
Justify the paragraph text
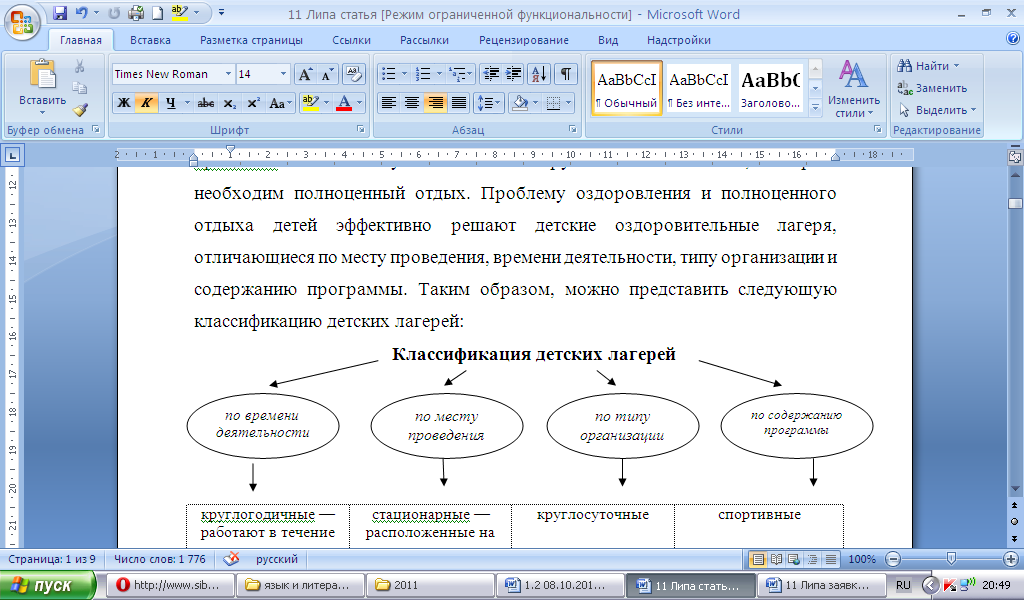459,103
